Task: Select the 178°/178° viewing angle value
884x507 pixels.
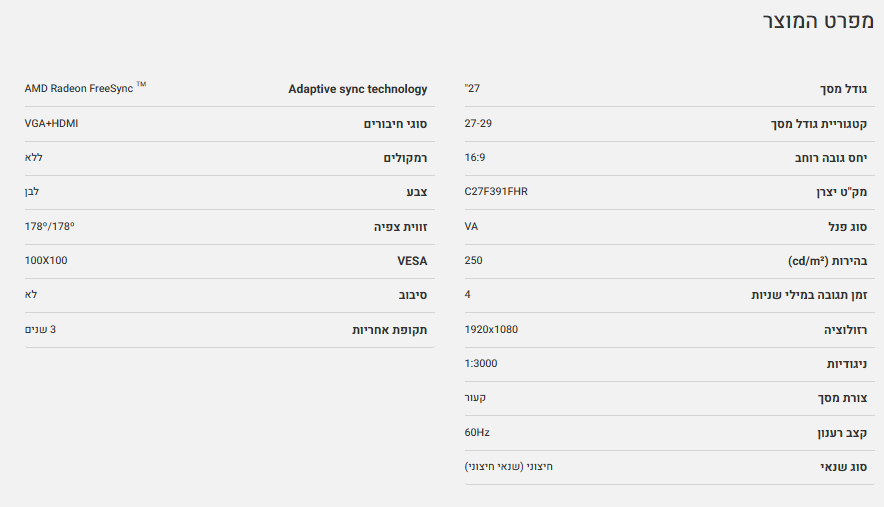Action: 50,226
